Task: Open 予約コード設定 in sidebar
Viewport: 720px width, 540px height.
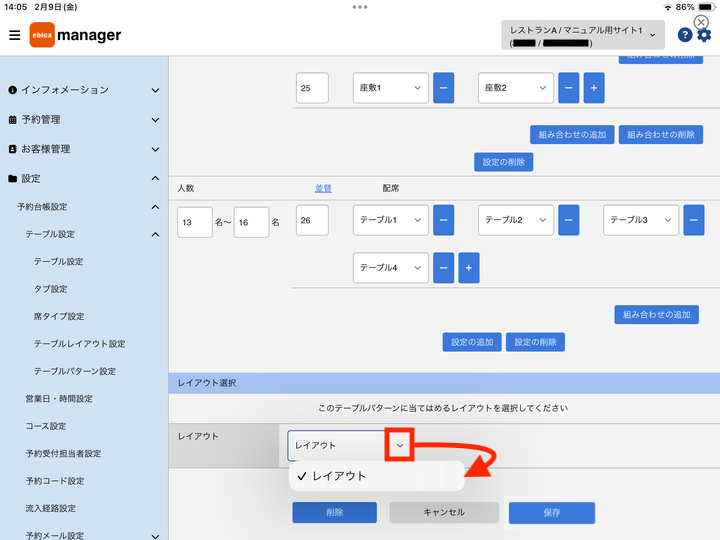Action: tap(55, 481)
